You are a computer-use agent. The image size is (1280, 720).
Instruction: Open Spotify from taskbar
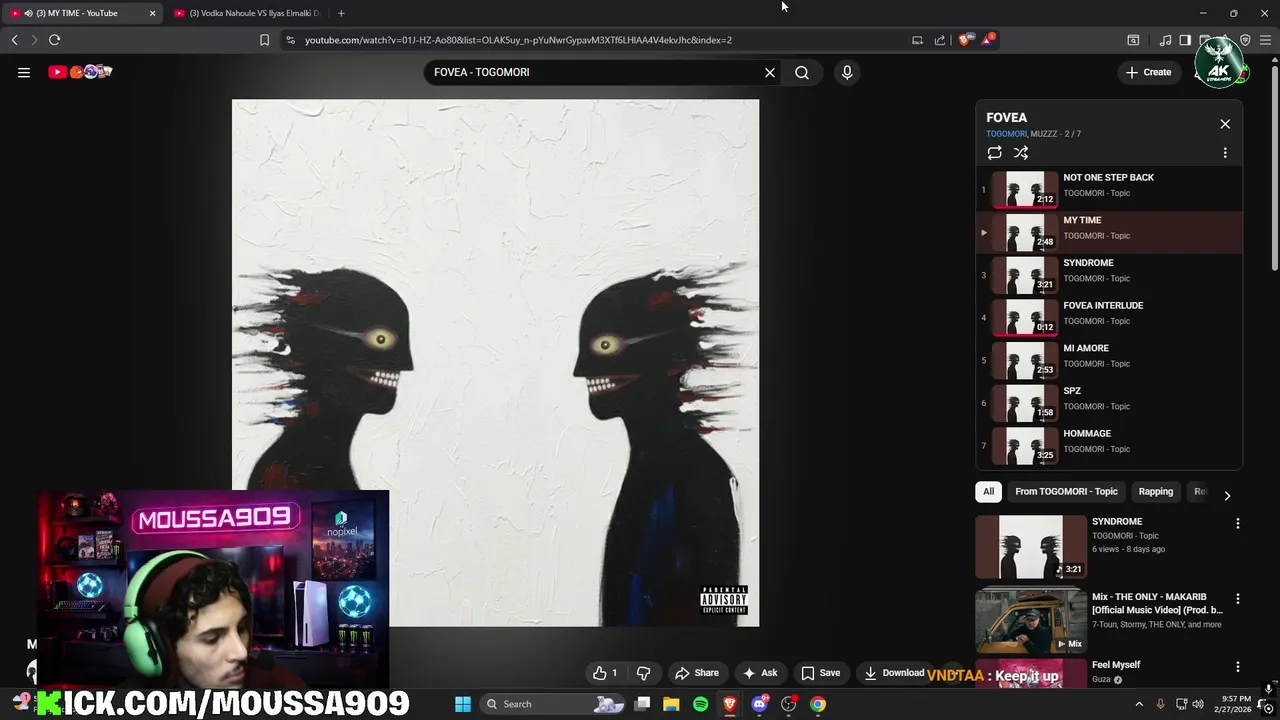coord(700,704)
